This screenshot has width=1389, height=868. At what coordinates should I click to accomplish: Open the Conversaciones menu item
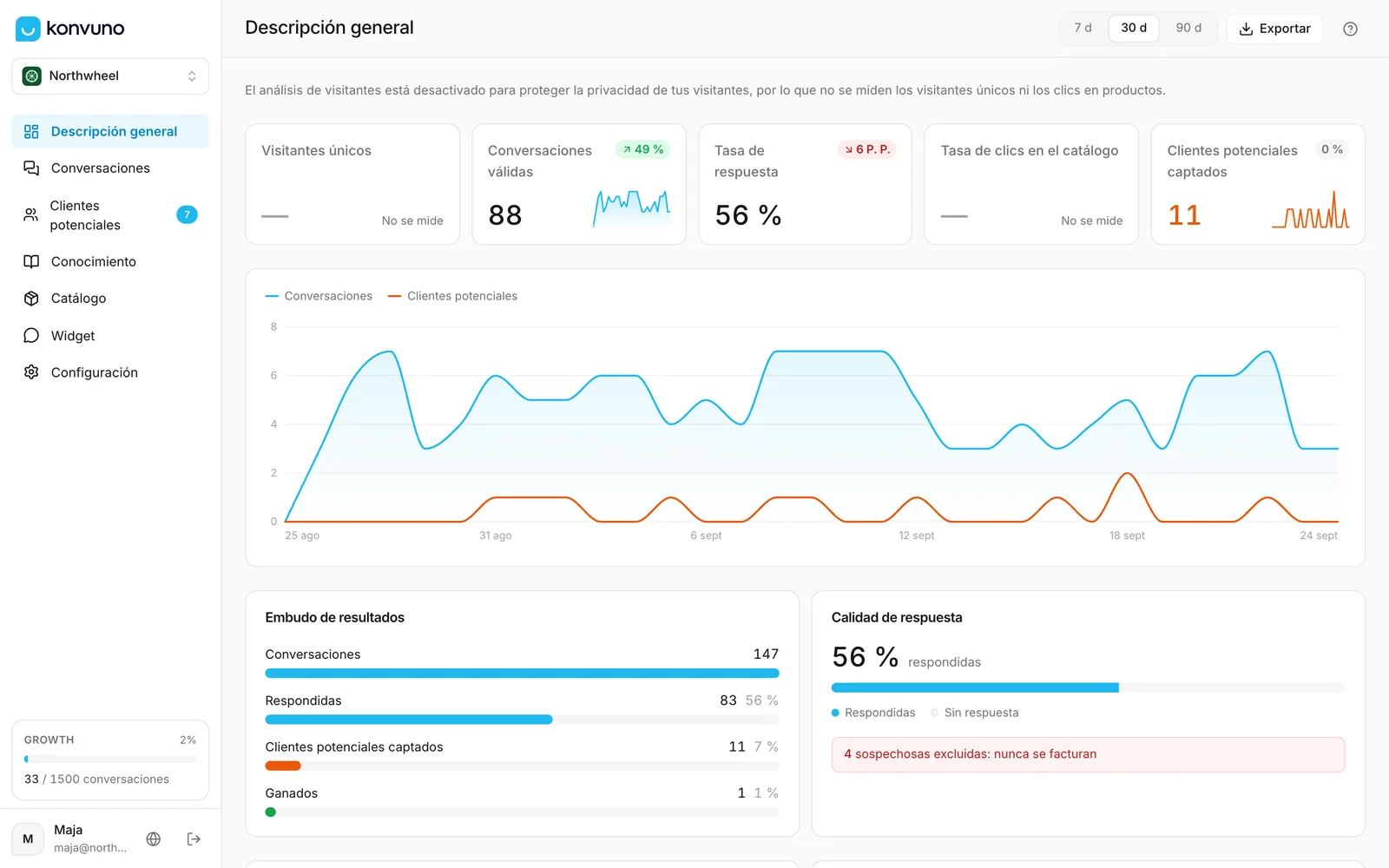tap(110, 168)
